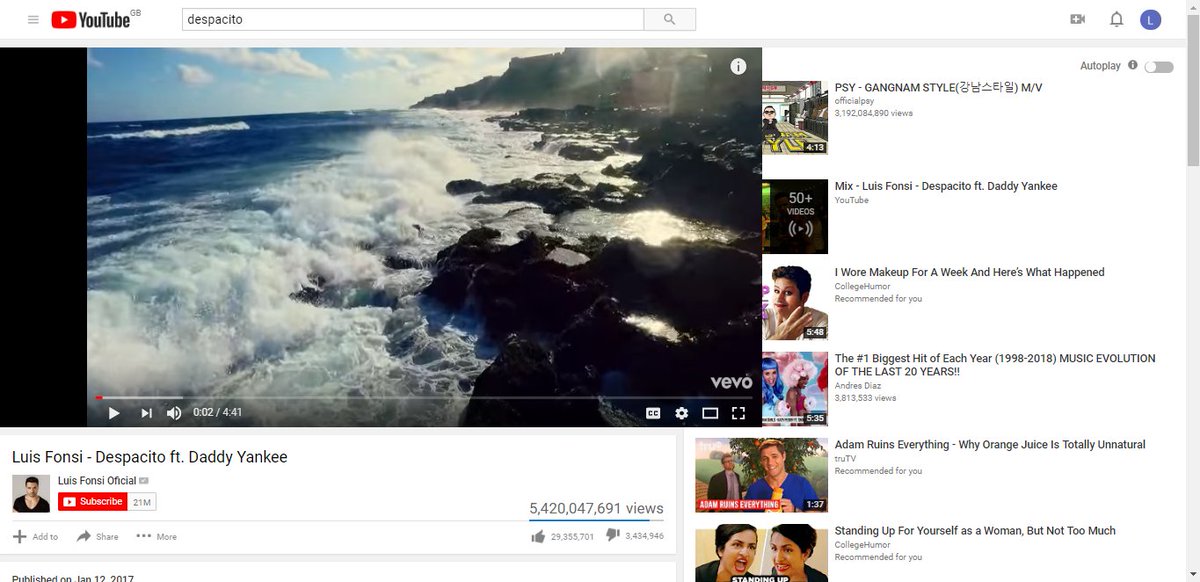Viewport: 1200px width, 582px height.
Task: Open the hamburger guide menu
Action: (33, 19)
